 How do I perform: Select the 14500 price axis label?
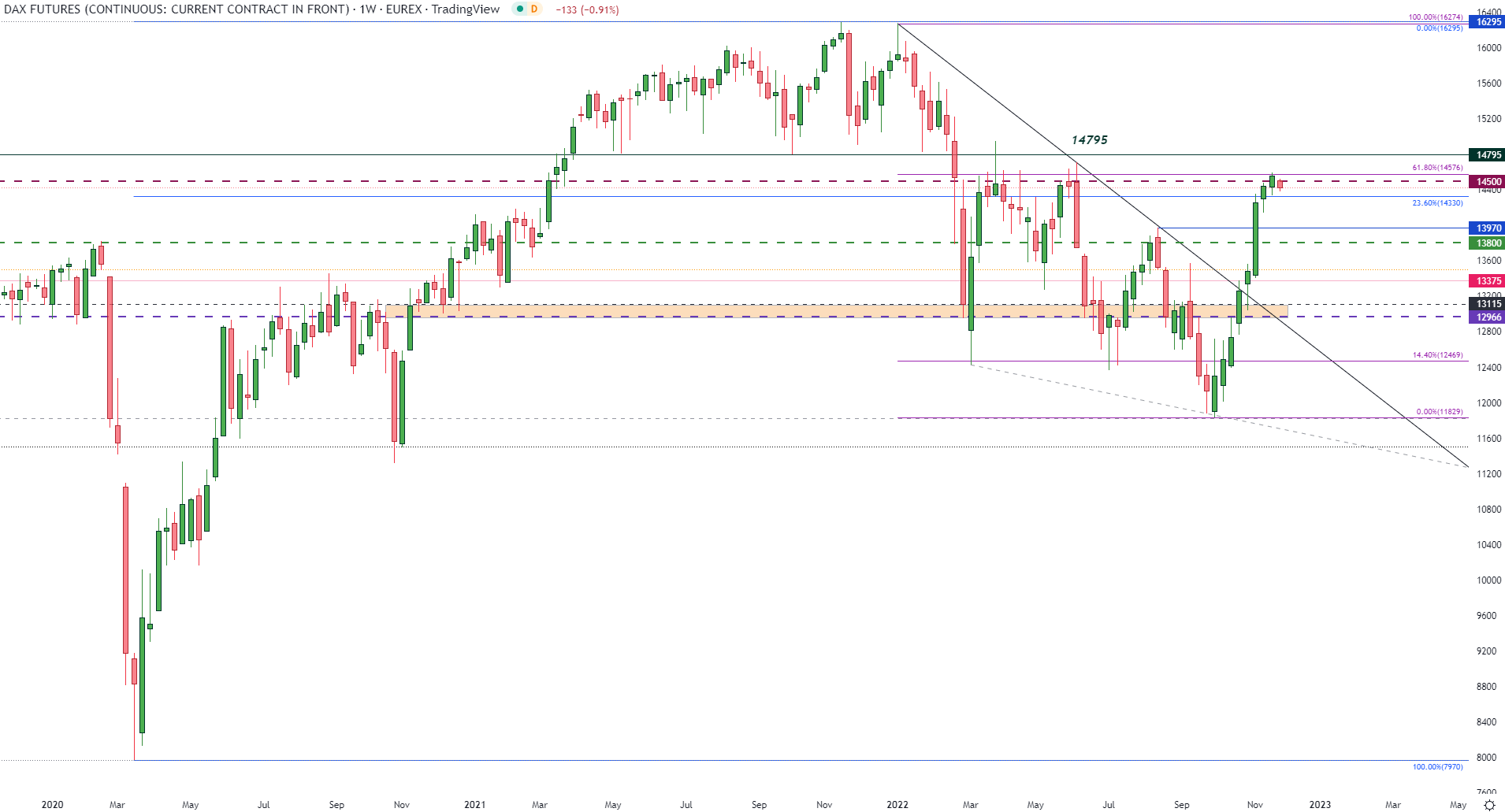(x=1487, y=182)
